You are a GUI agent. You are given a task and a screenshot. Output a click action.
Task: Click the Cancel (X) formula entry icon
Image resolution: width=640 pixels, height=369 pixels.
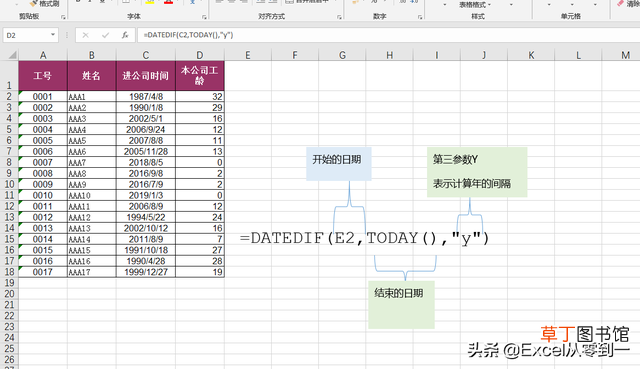(x=85, y=35)
